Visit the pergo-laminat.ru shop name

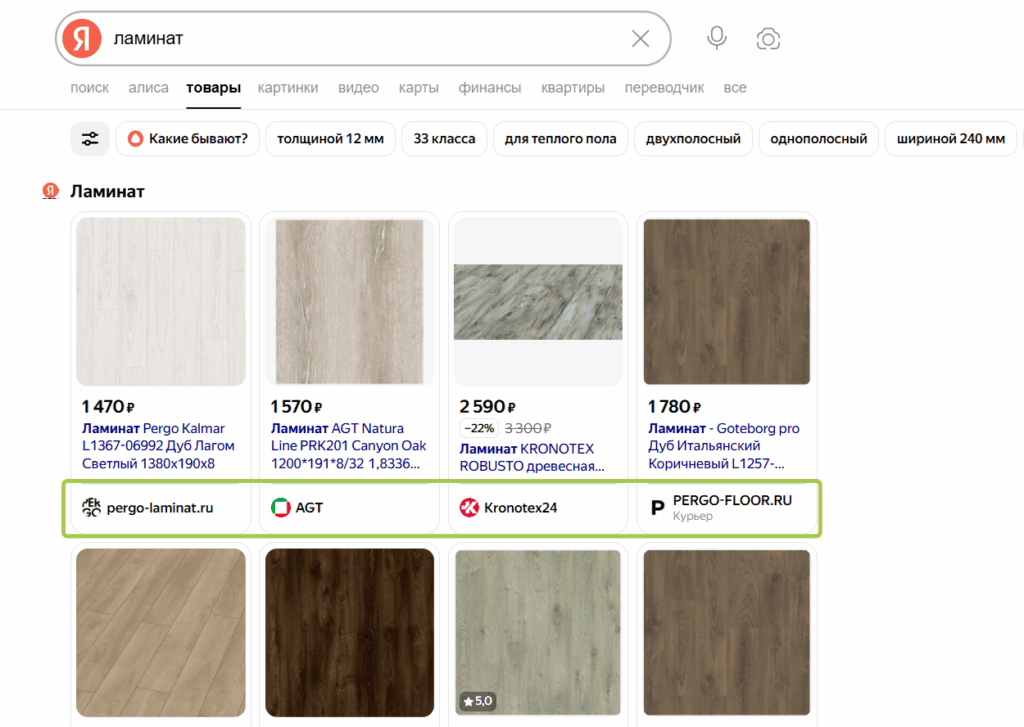pyautogui.click(x=160, y=508)
